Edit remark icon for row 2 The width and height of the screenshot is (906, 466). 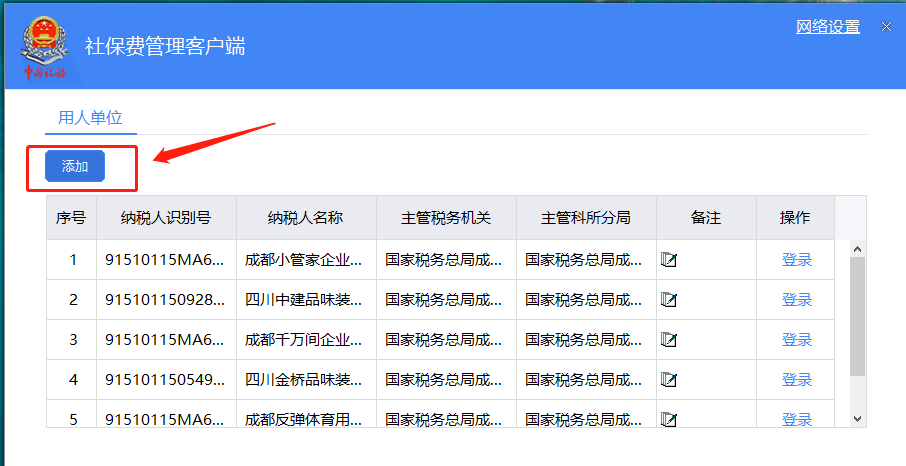click(x=669, y=299)
